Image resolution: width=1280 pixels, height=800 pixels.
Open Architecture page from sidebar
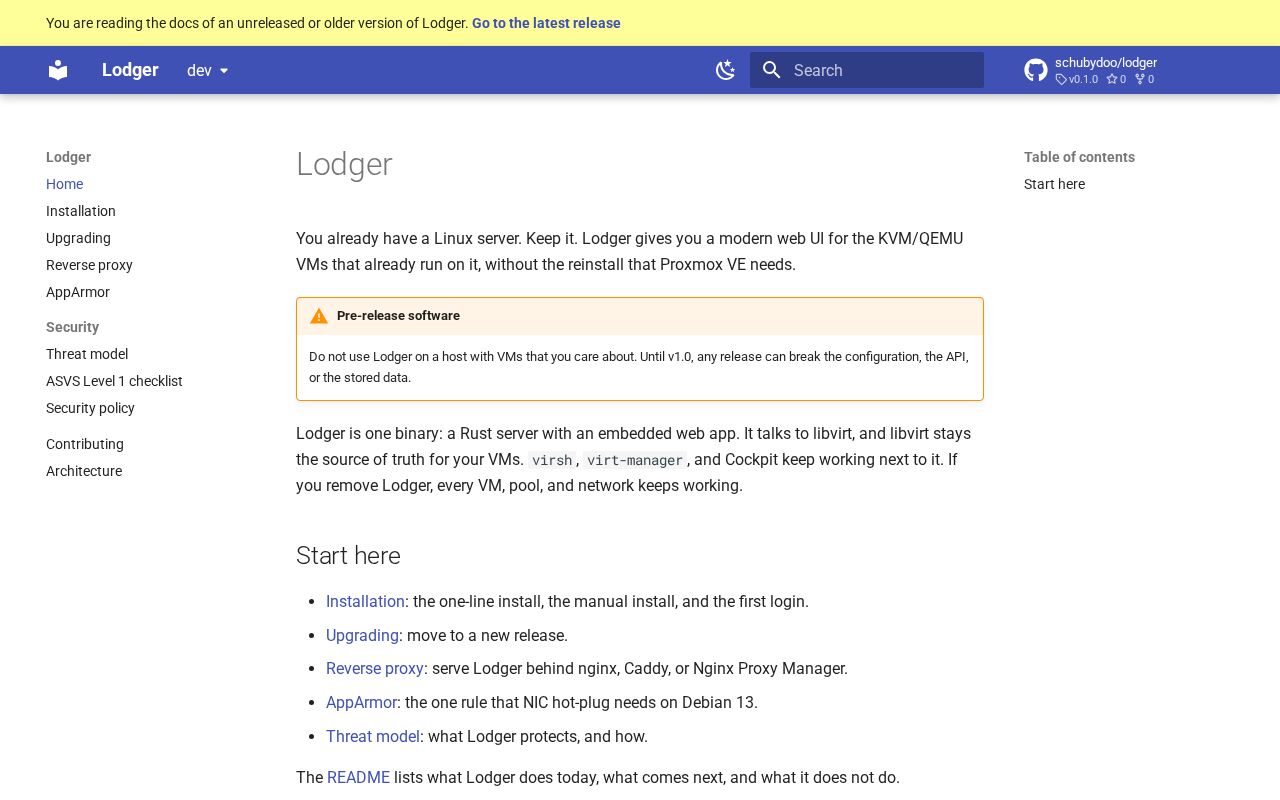(x=84, y=471)
